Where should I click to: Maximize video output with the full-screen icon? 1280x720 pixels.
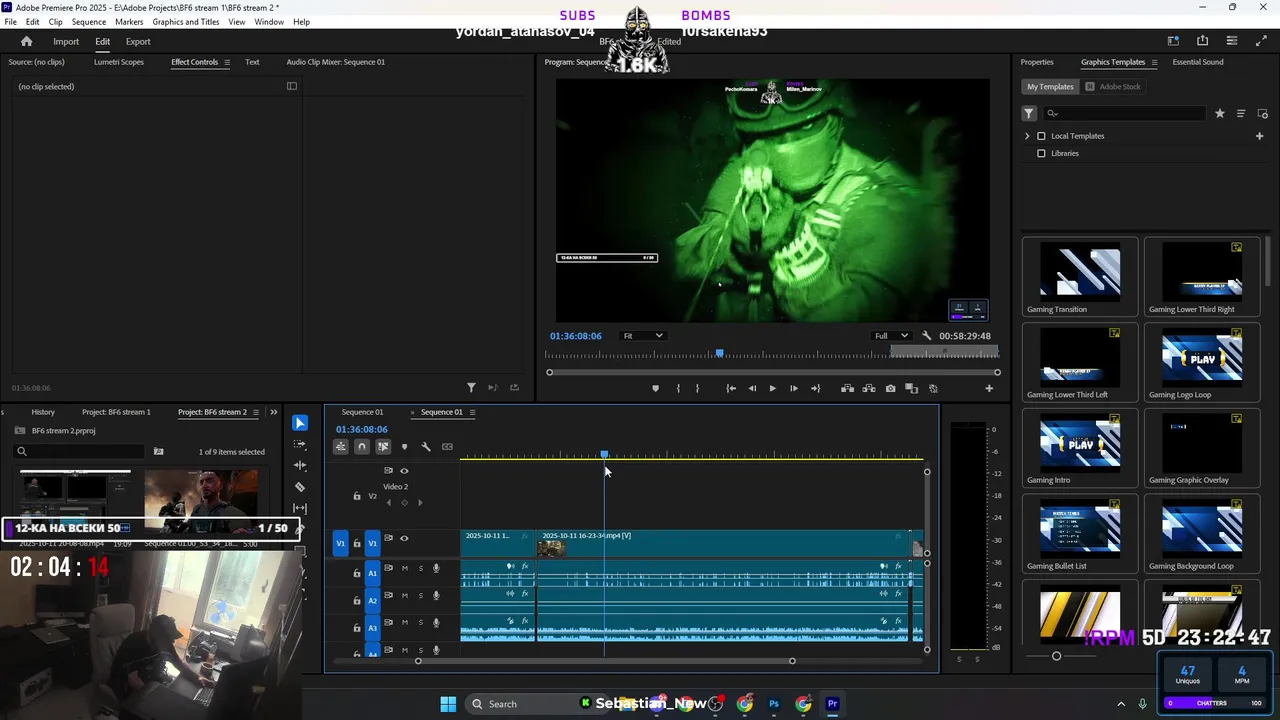(x=1260, y=41)
